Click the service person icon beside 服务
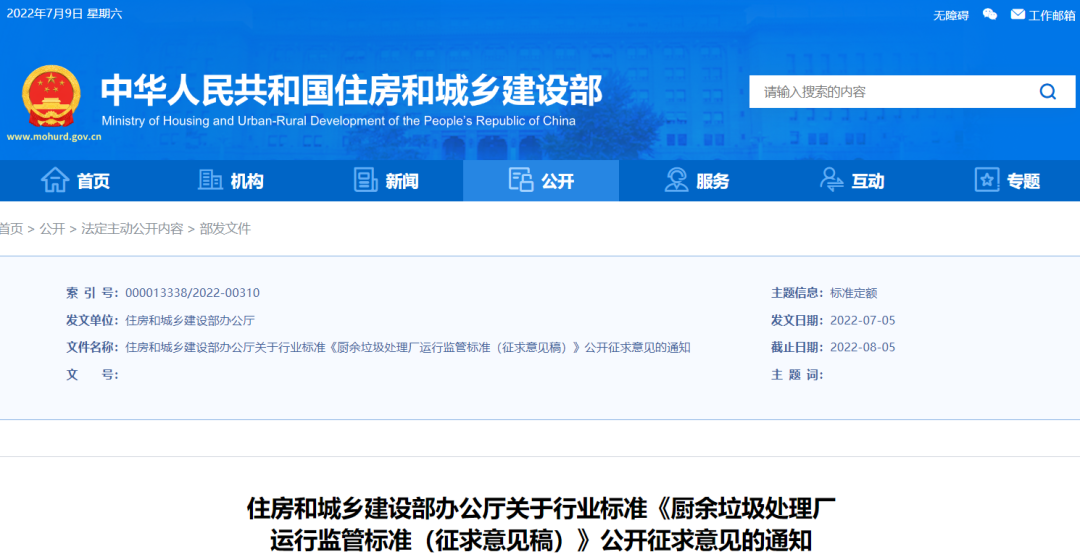Viewport: 1080px width, 557px height. tap(676, 180)
